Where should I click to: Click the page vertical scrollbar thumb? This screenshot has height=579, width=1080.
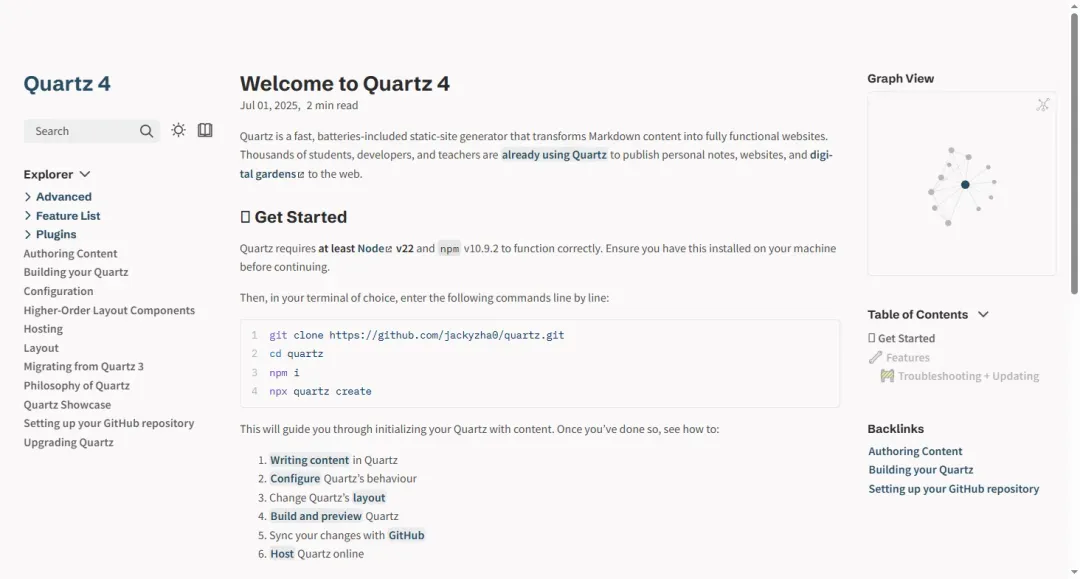coord(1074,152)
